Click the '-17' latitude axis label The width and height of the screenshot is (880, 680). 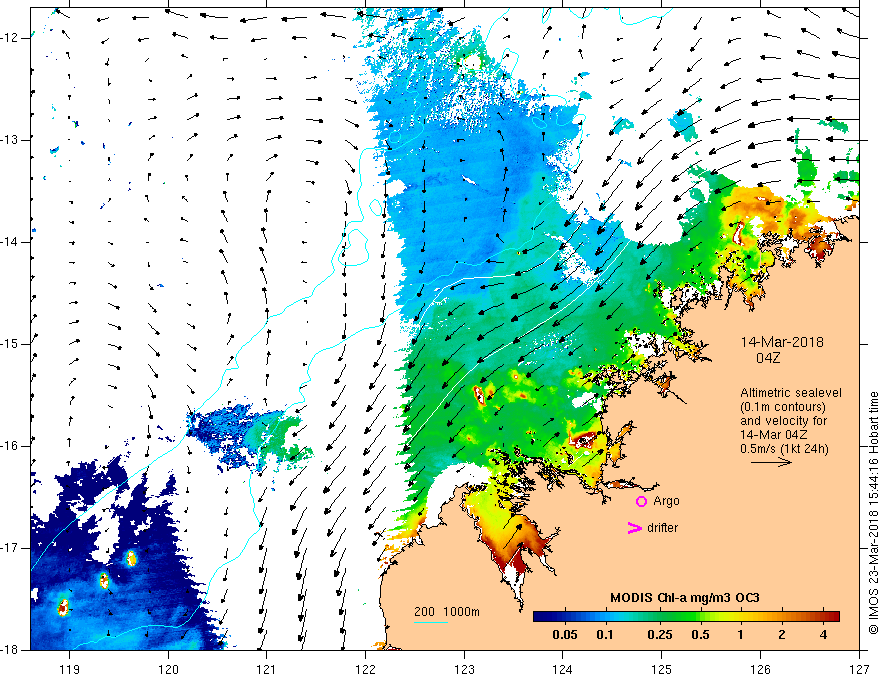tap(11, 548)
